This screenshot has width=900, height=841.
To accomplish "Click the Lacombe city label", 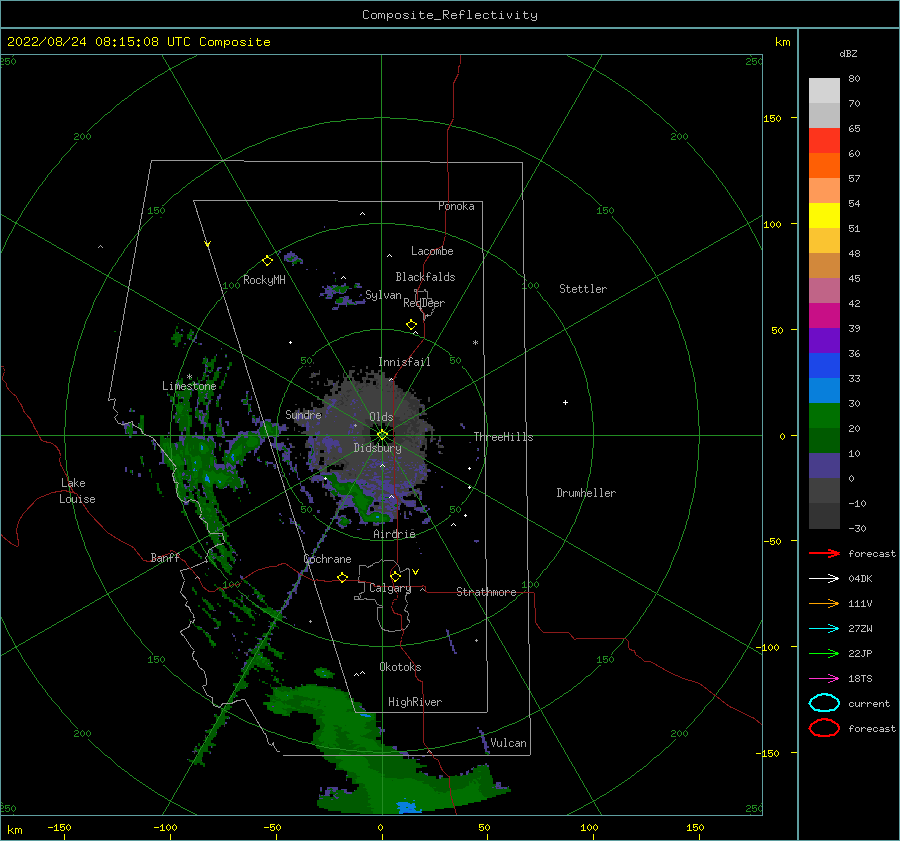I will coord(432,251).
